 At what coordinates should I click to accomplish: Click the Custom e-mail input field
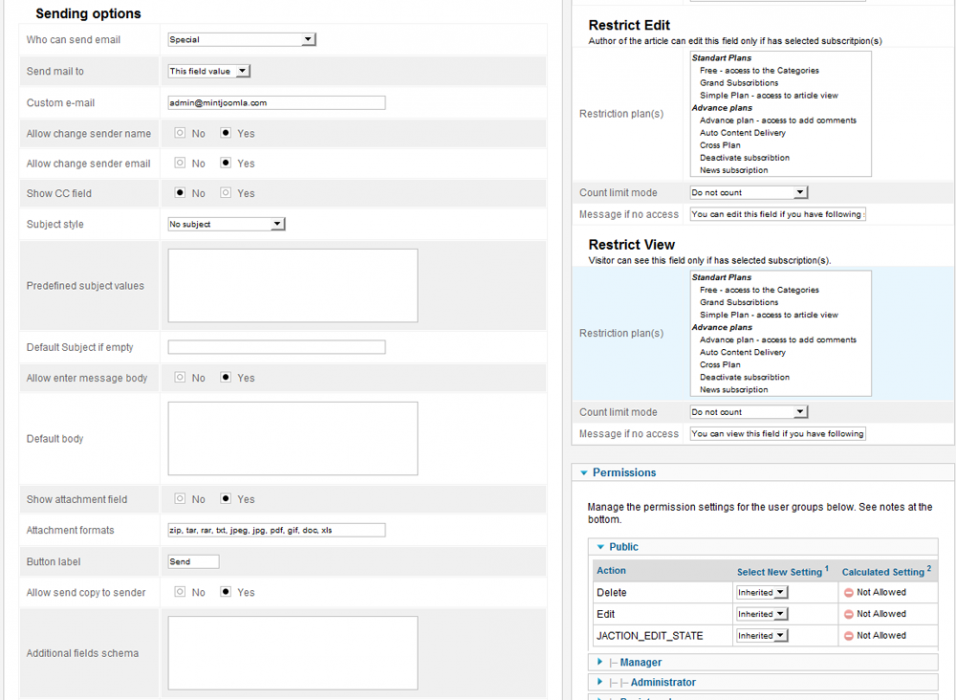coord(276,102)
